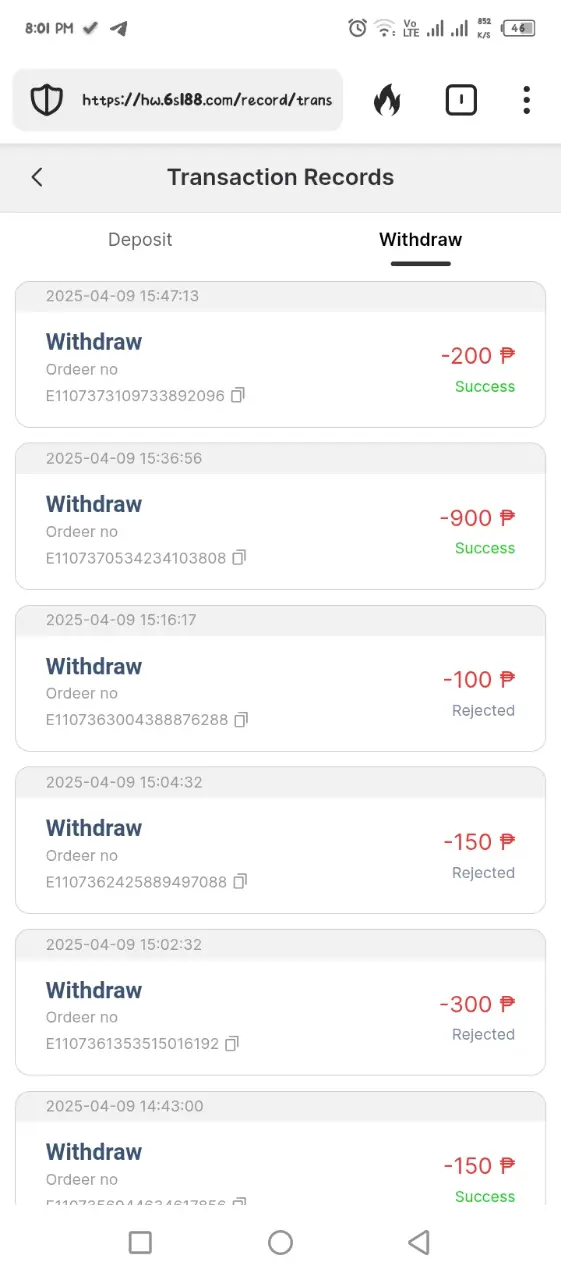
Task: Tap the Android back triangle button
Action: pyautogui.click(x=419, y=1242)
